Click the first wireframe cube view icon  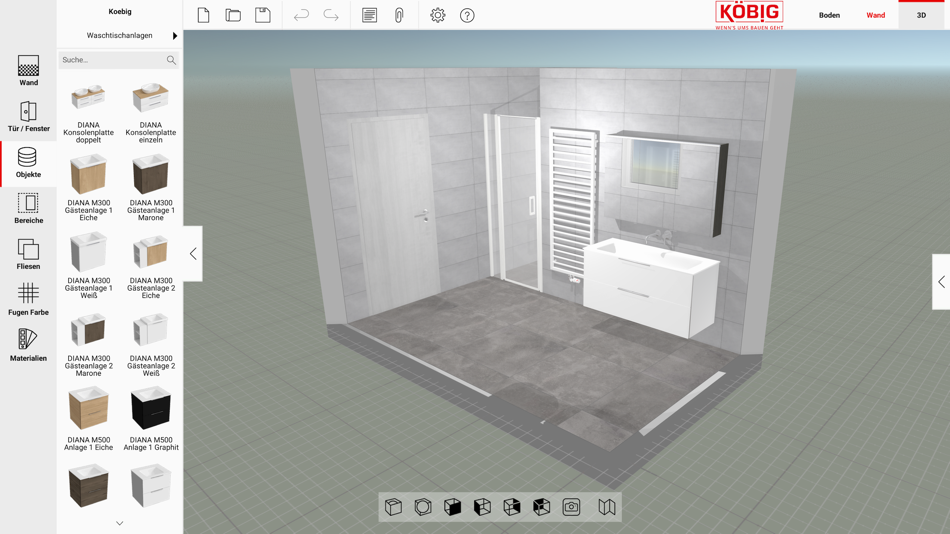click(393, 507)
